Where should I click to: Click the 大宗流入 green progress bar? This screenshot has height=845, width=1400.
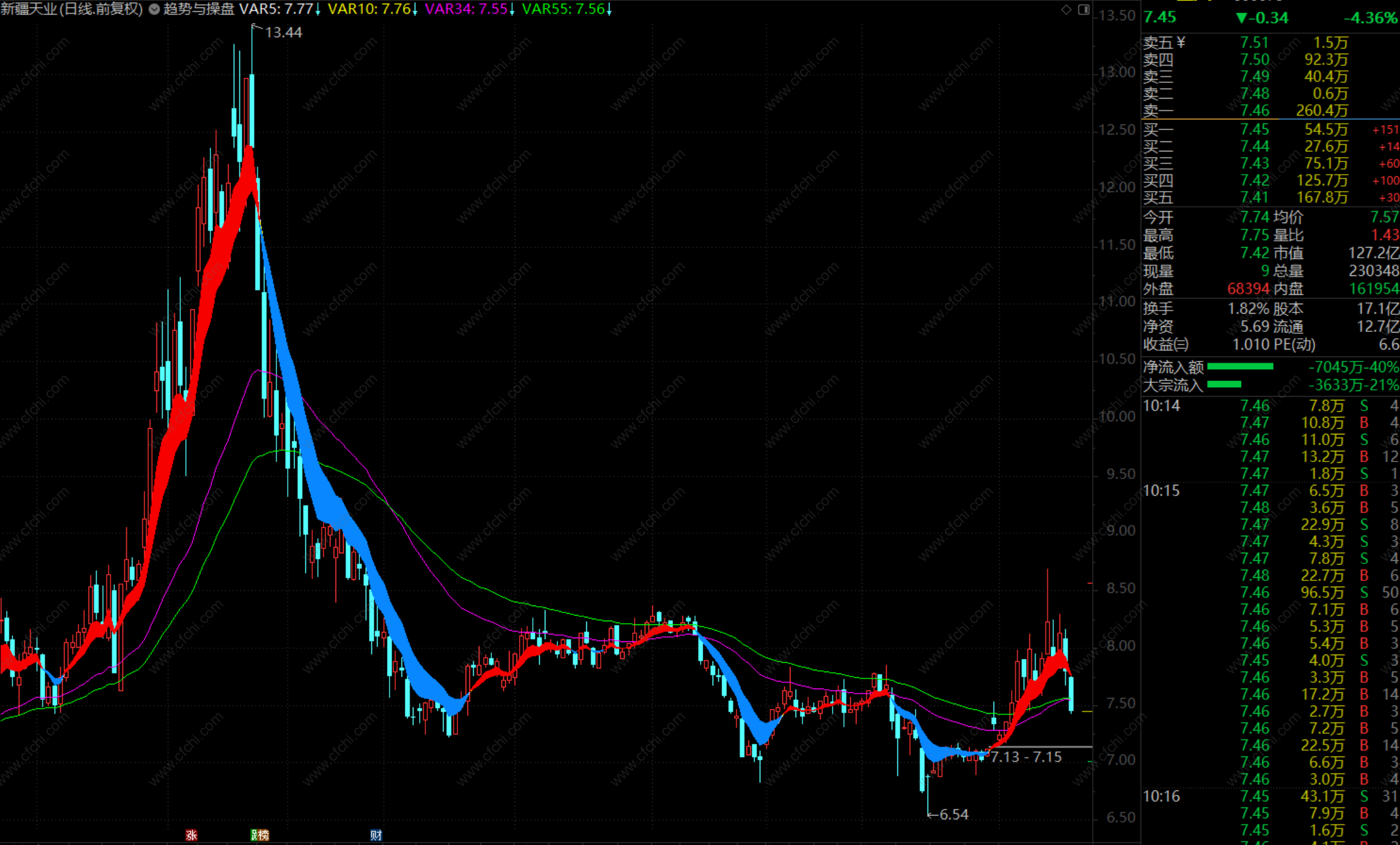1224,384
